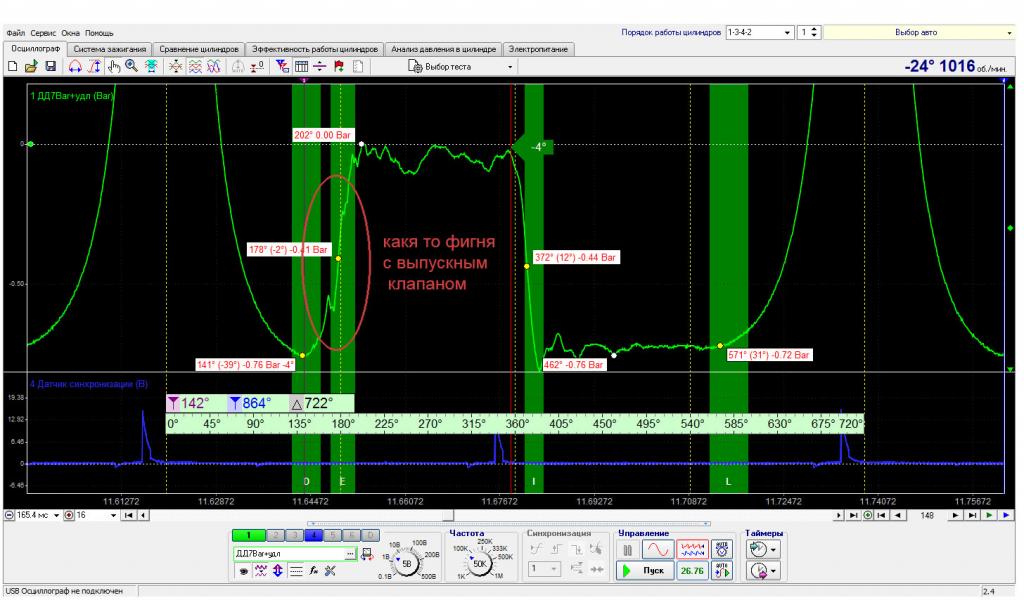This screenshot has height=600, width=1024.
Task: Switch to the Сравнение цилиндров tab
Action: [199, 49]
